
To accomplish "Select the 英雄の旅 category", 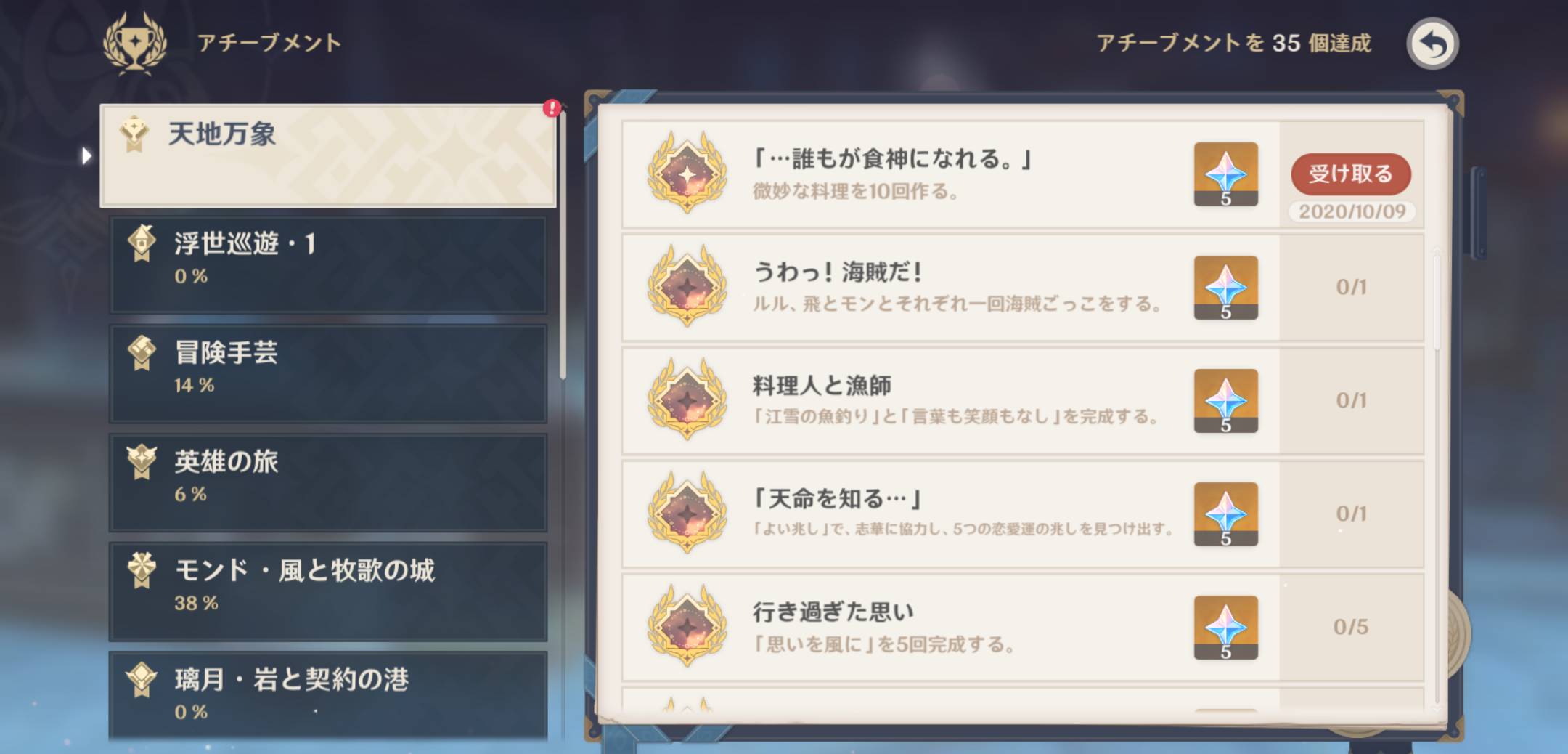I will pyautogui.click(x=328, y=483).
